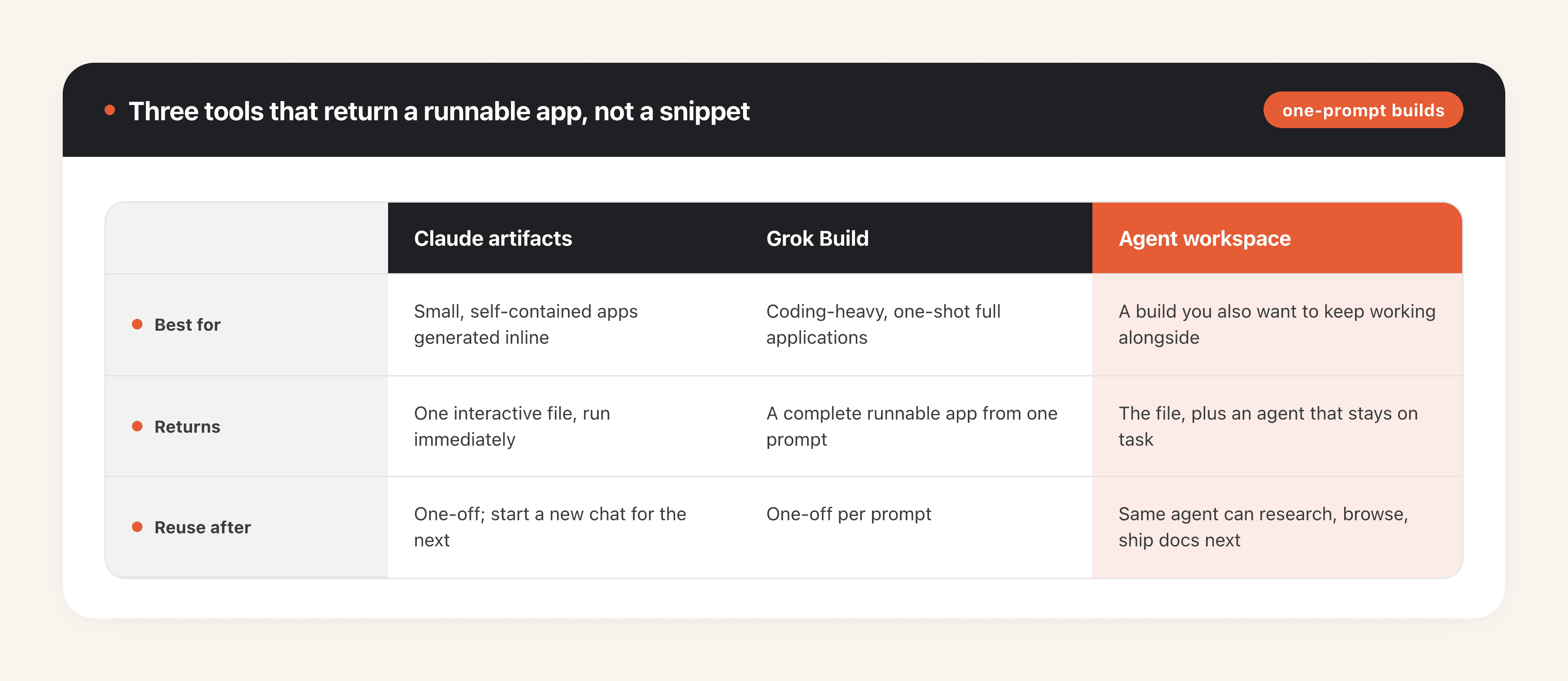Click cell 'One-off per prompt'
The width and height of the screenshot is (1568, 681).
click(916, 528)
